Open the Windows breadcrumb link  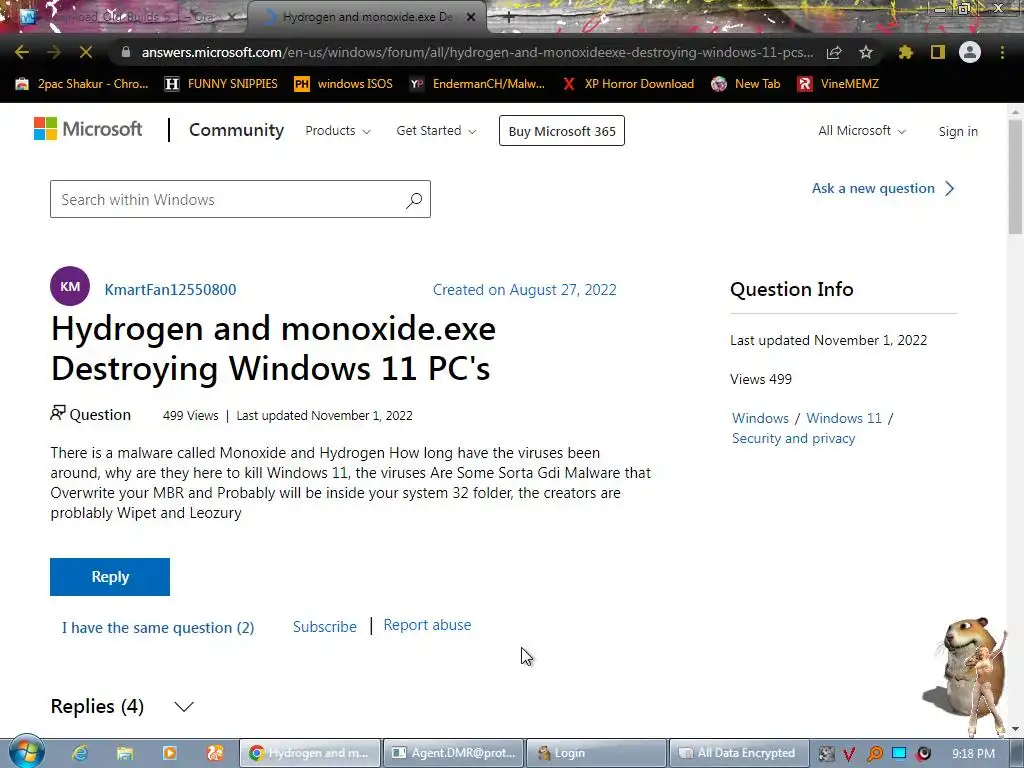point(760,418)
